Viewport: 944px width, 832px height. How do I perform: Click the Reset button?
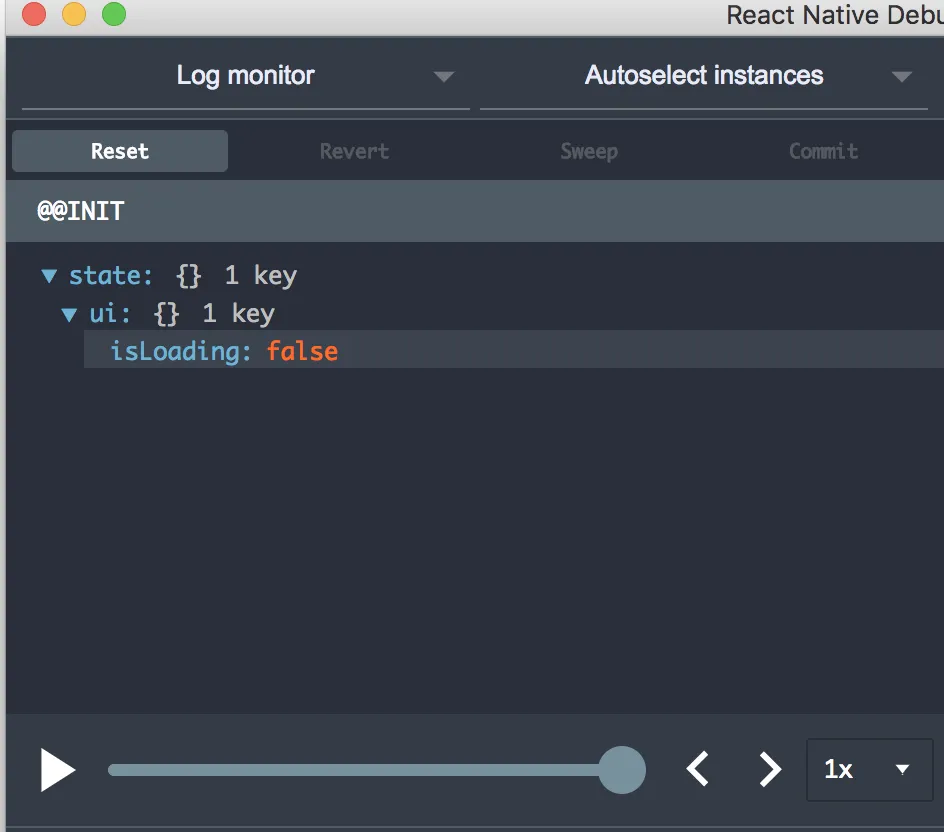(120, 151)
